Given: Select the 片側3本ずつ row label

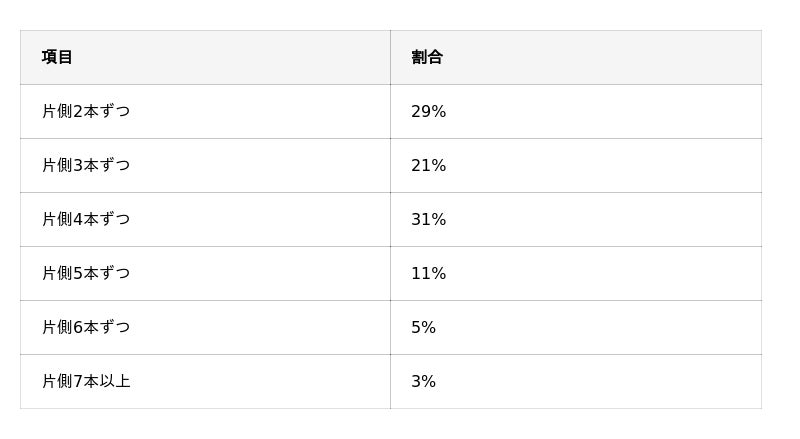Looking at the screenshot, I should click(x=86, y=165).
